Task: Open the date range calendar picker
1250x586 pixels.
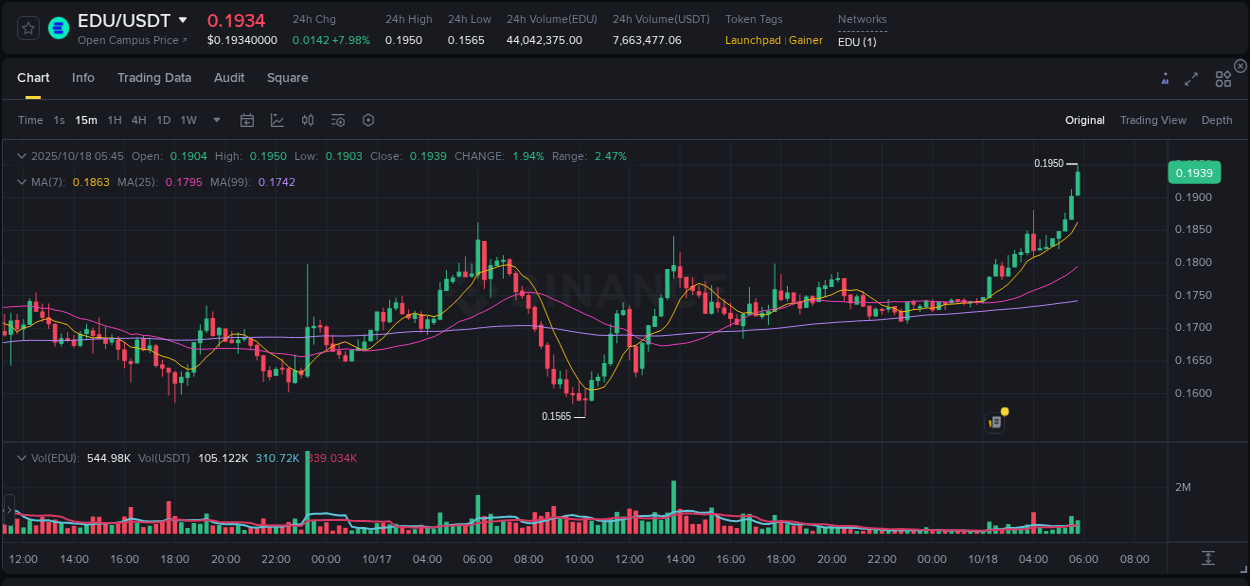Action: [247, 119]
